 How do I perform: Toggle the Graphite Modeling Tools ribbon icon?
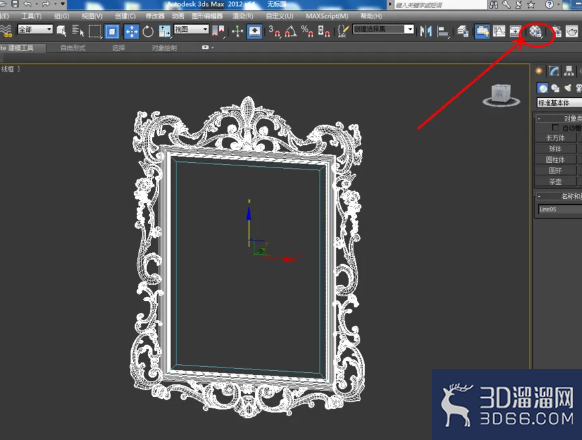click(x=482, y=31)
